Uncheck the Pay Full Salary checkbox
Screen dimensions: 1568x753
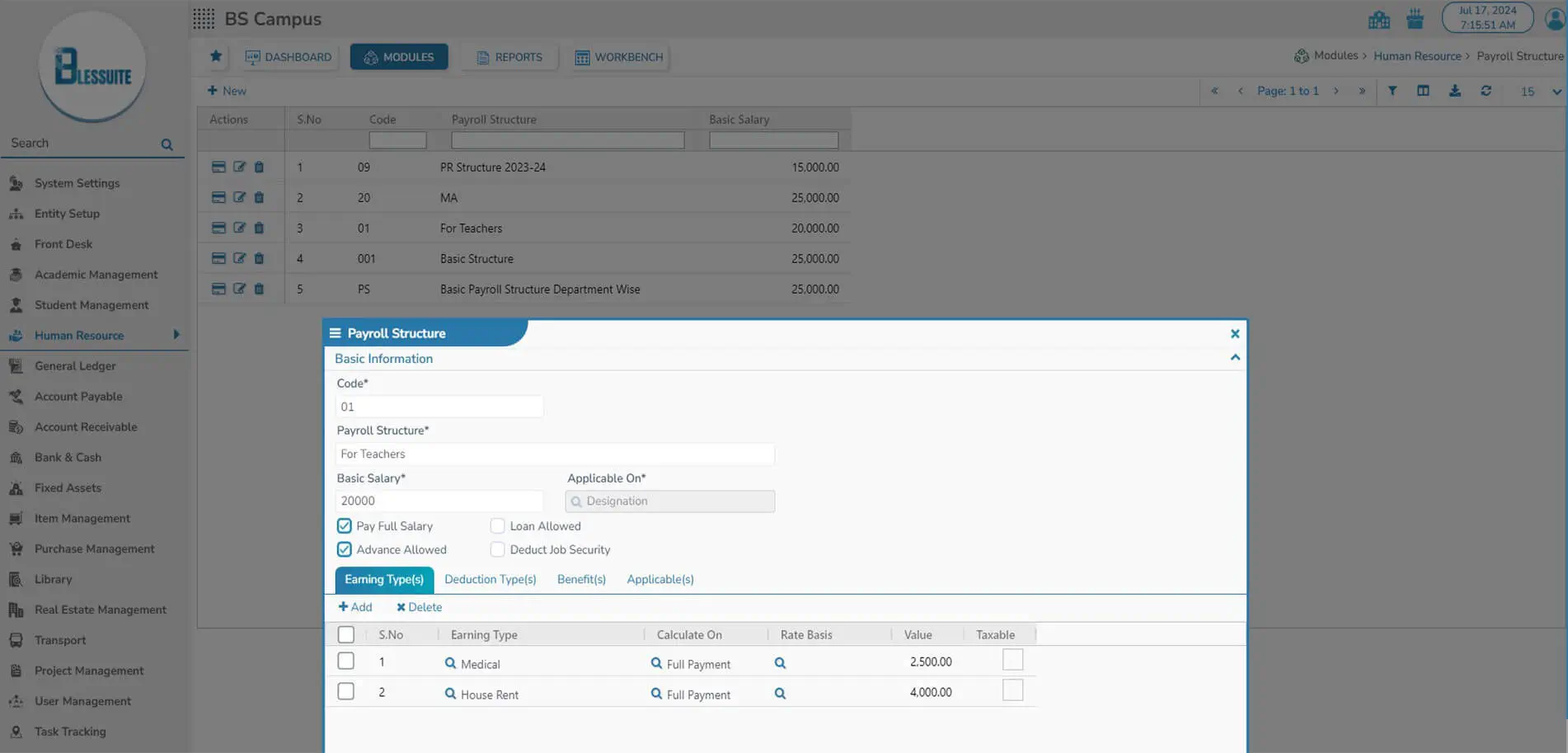(x=345, y=526)
